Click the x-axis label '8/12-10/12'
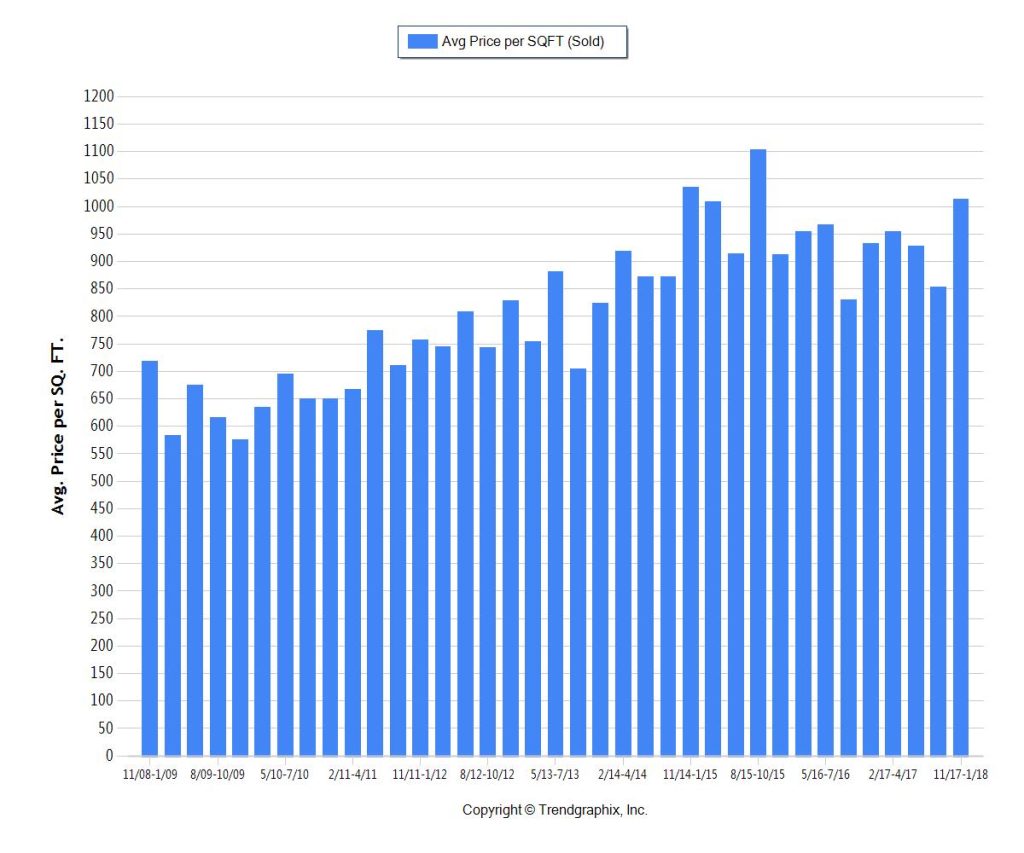1024x853 pixels. [x=487, y=775]
